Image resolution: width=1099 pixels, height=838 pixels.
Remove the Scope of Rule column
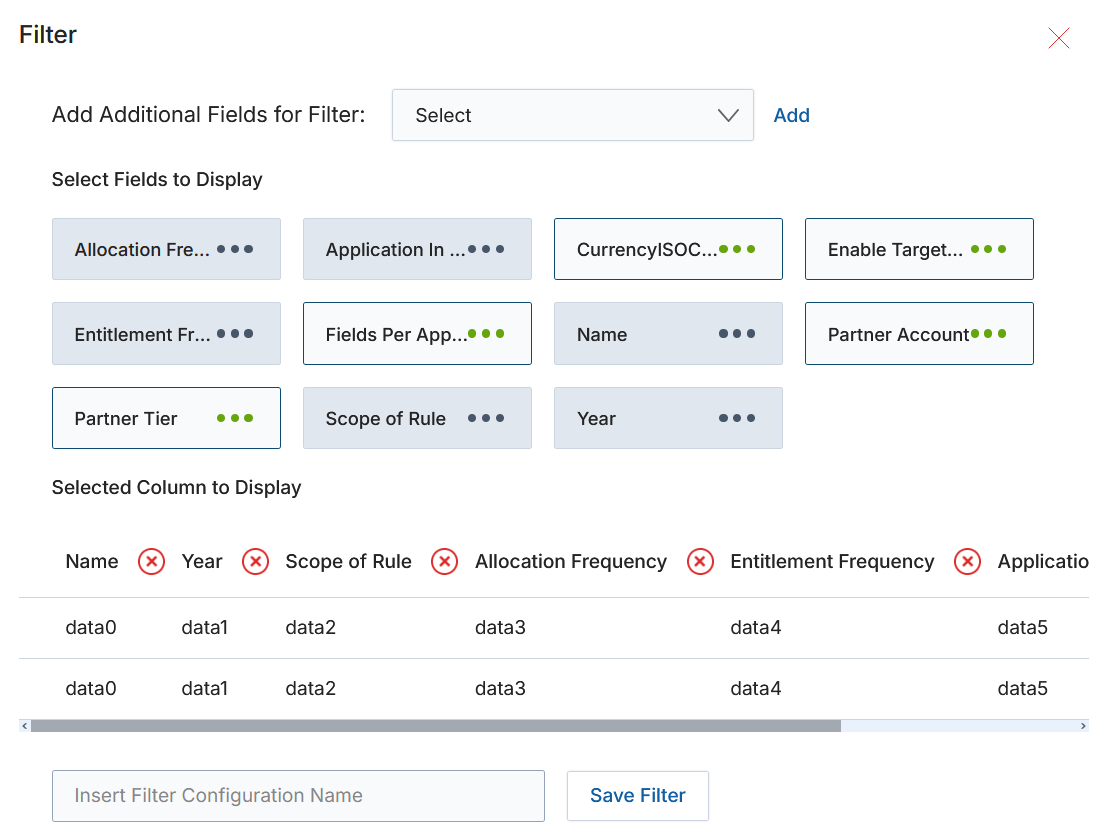(444, 562)
